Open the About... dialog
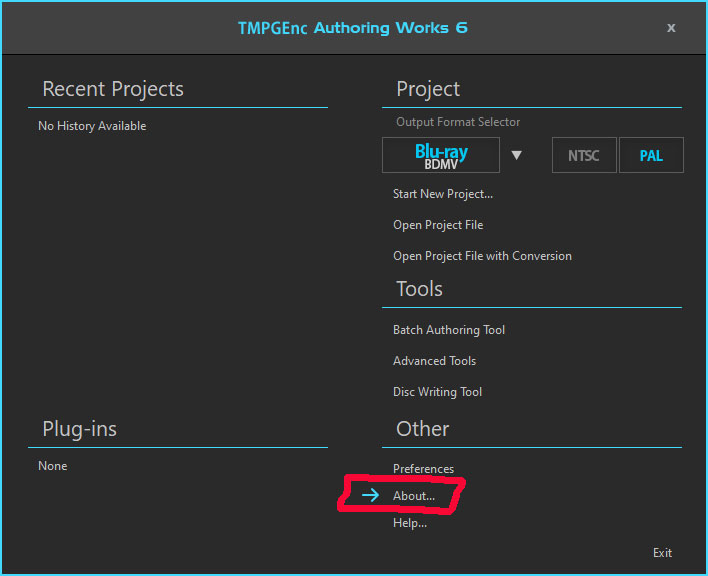Screen dimensions: 708x576 click(414, 496)
